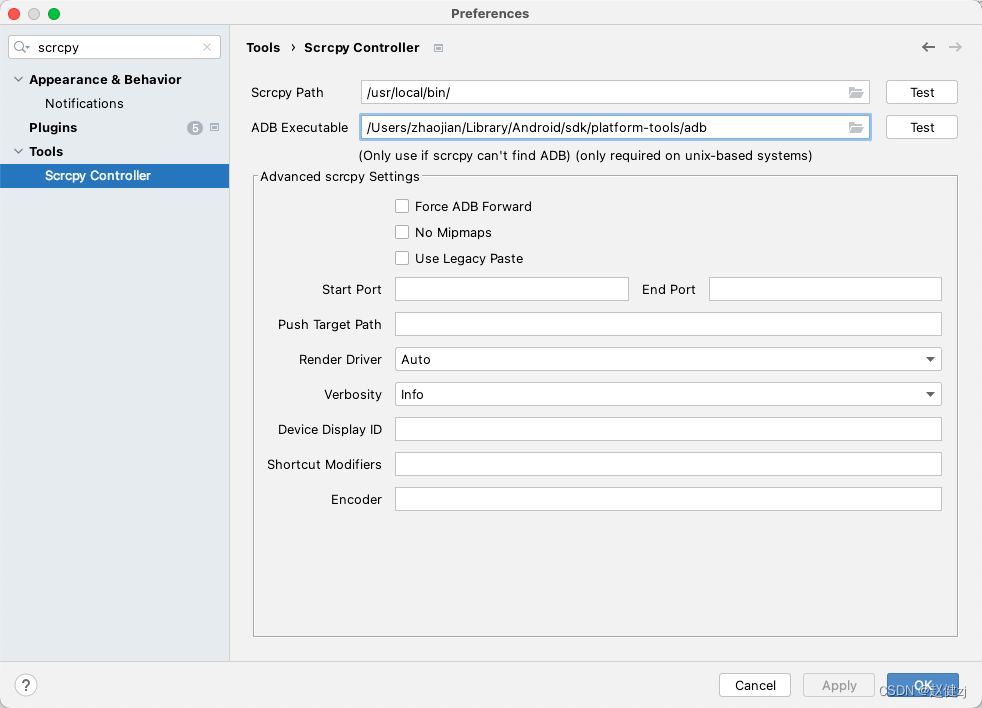982x708 pixels.
Task: Open the Render Driver dropdown
Action: pyautogui.click(x=930, y=359)
